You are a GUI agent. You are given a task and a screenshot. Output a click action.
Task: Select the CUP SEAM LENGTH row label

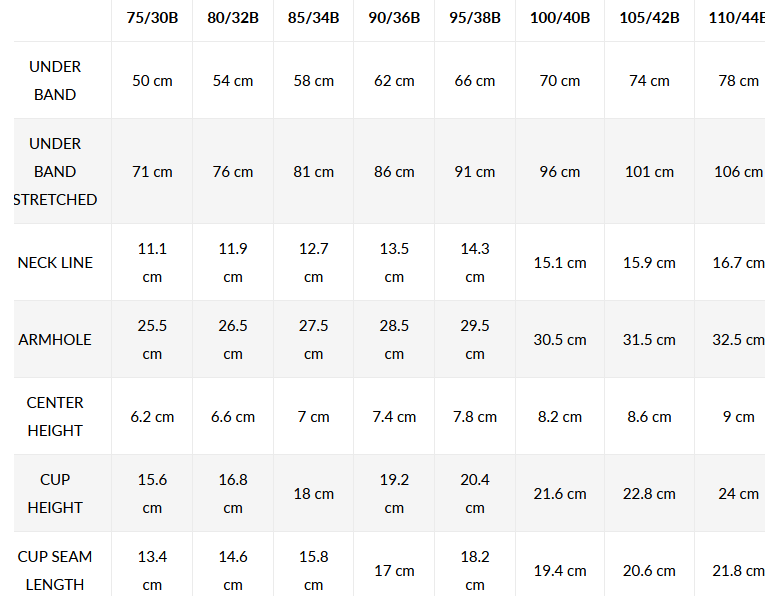point(55,570)
